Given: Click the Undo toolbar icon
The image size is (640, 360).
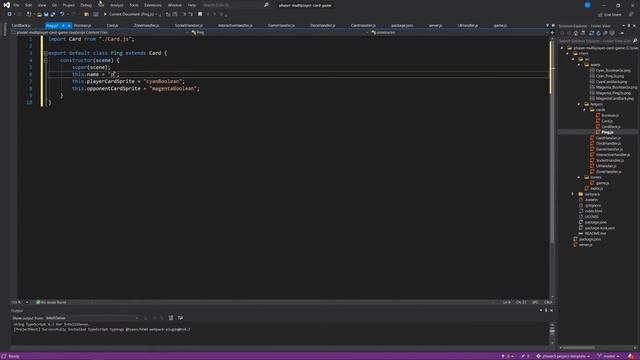Looking at the screenshot, I should (62, 14).
